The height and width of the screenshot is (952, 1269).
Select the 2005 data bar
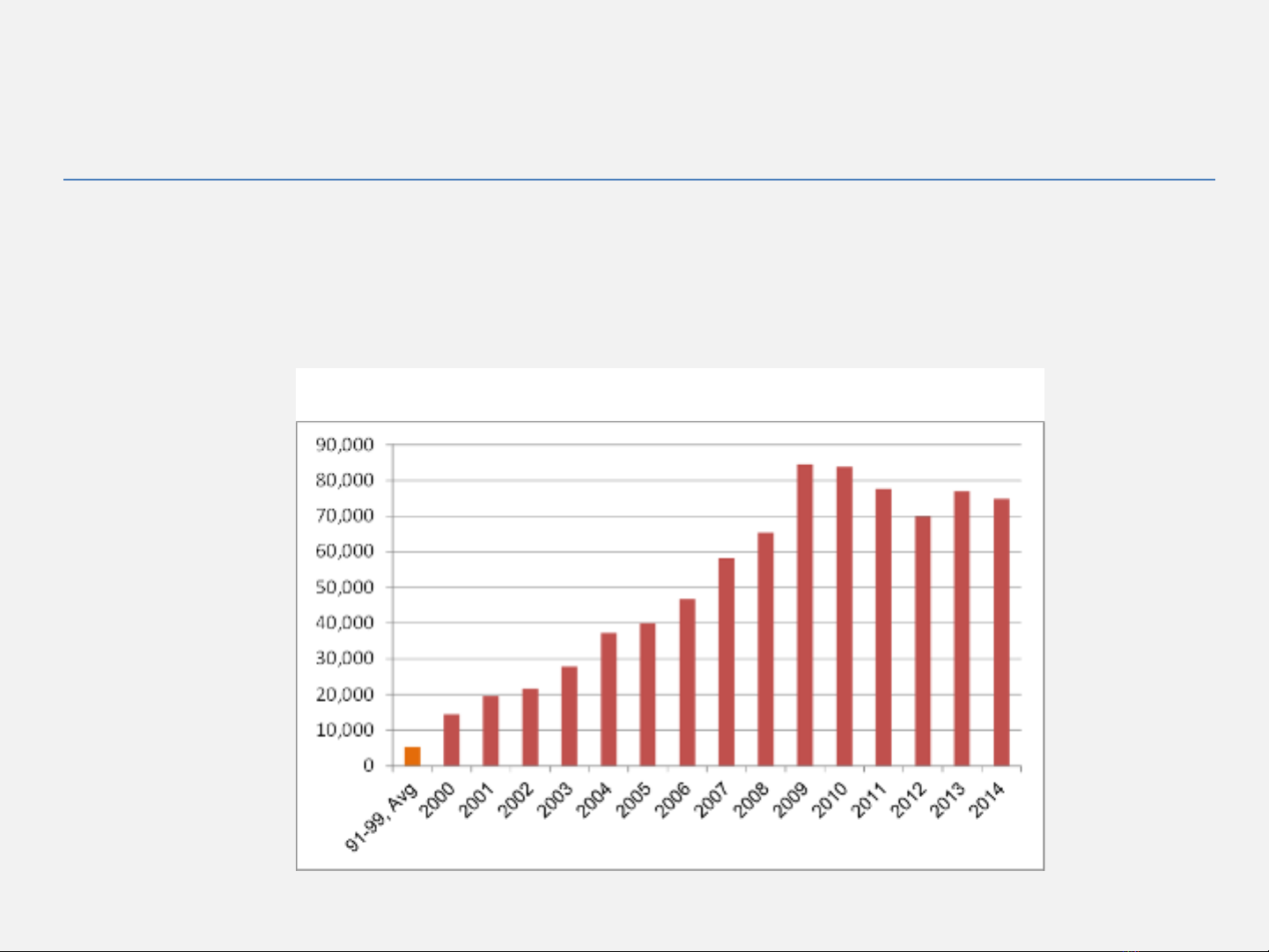pos(648,695)
